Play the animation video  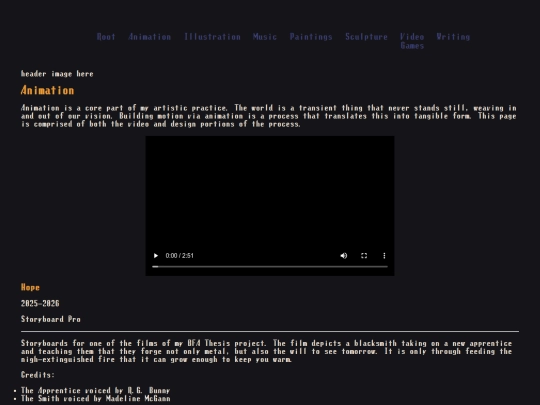tap(156, 256)
